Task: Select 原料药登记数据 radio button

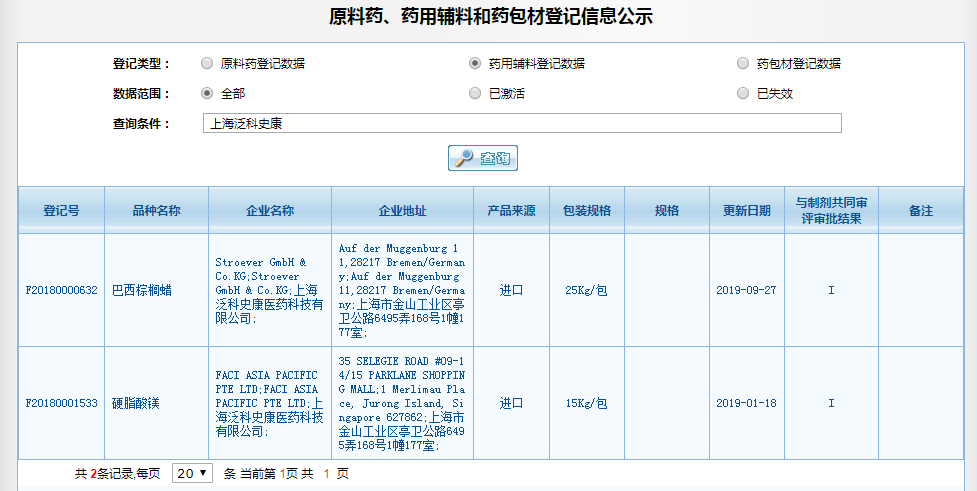Action: [206, 64]
